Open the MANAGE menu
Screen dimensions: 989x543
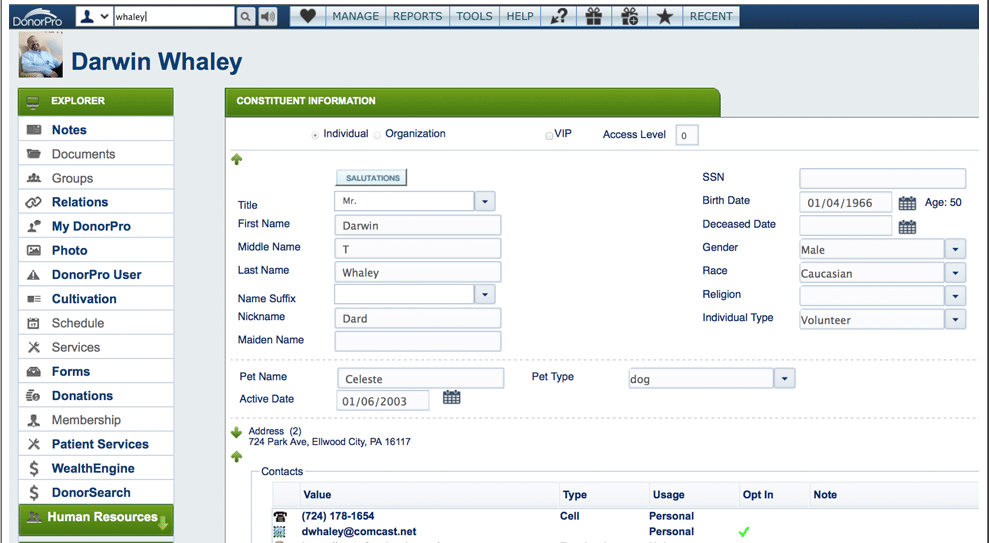coord(355,16)
